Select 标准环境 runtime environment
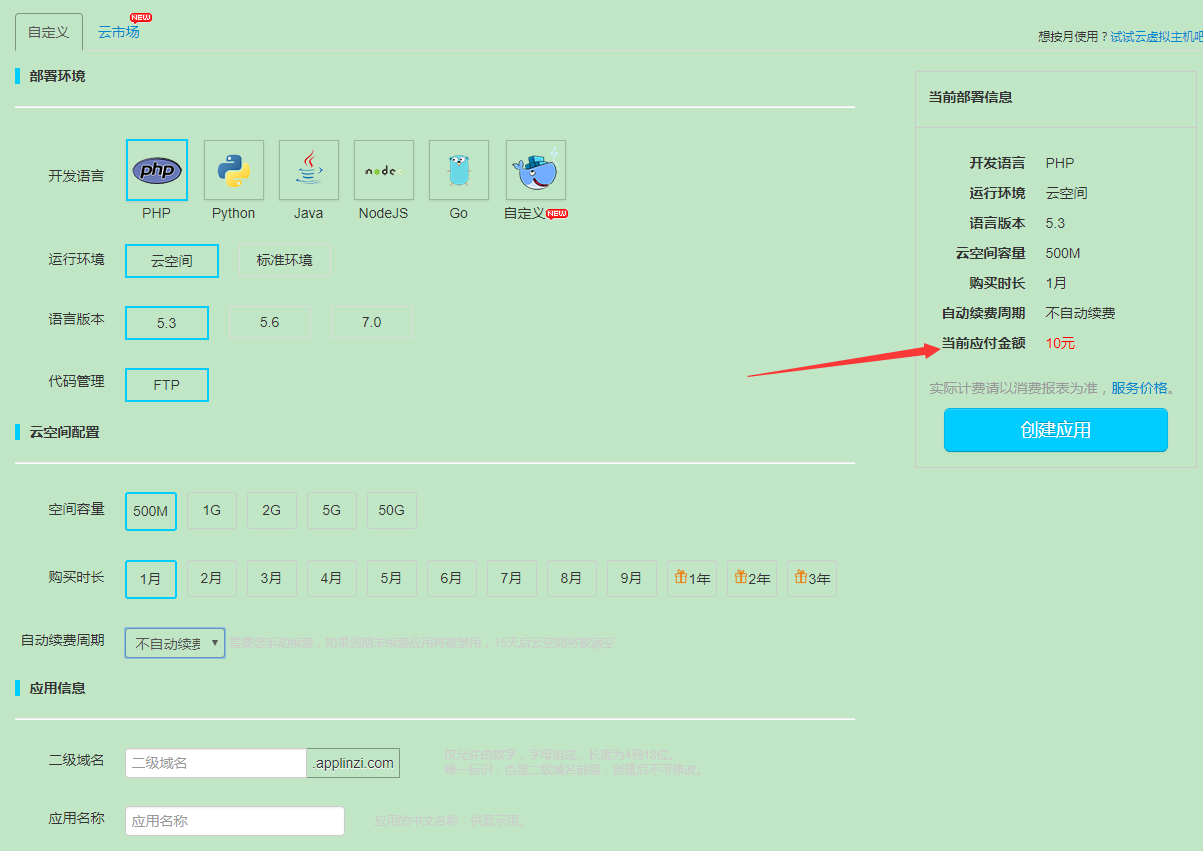 284,260
